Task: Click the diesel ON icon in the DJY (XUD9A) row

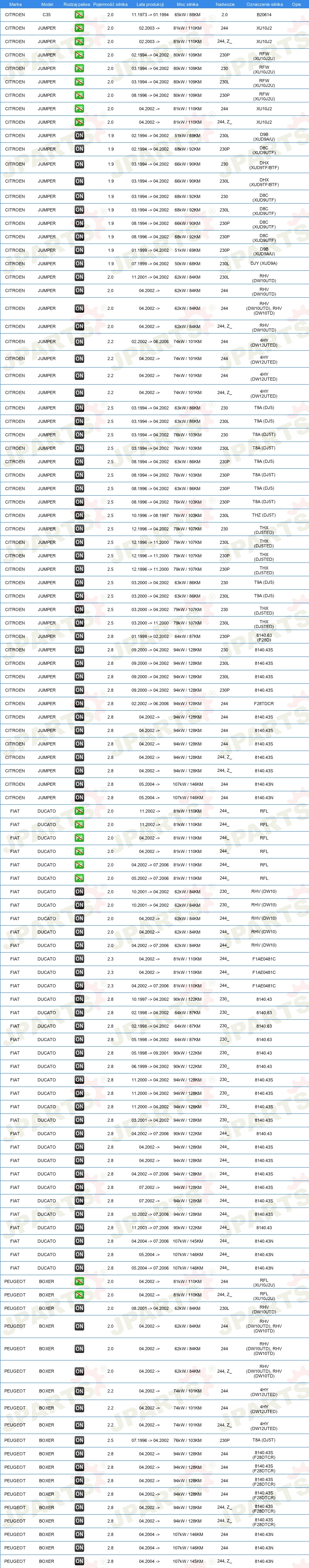Action: tap(79, 264)
